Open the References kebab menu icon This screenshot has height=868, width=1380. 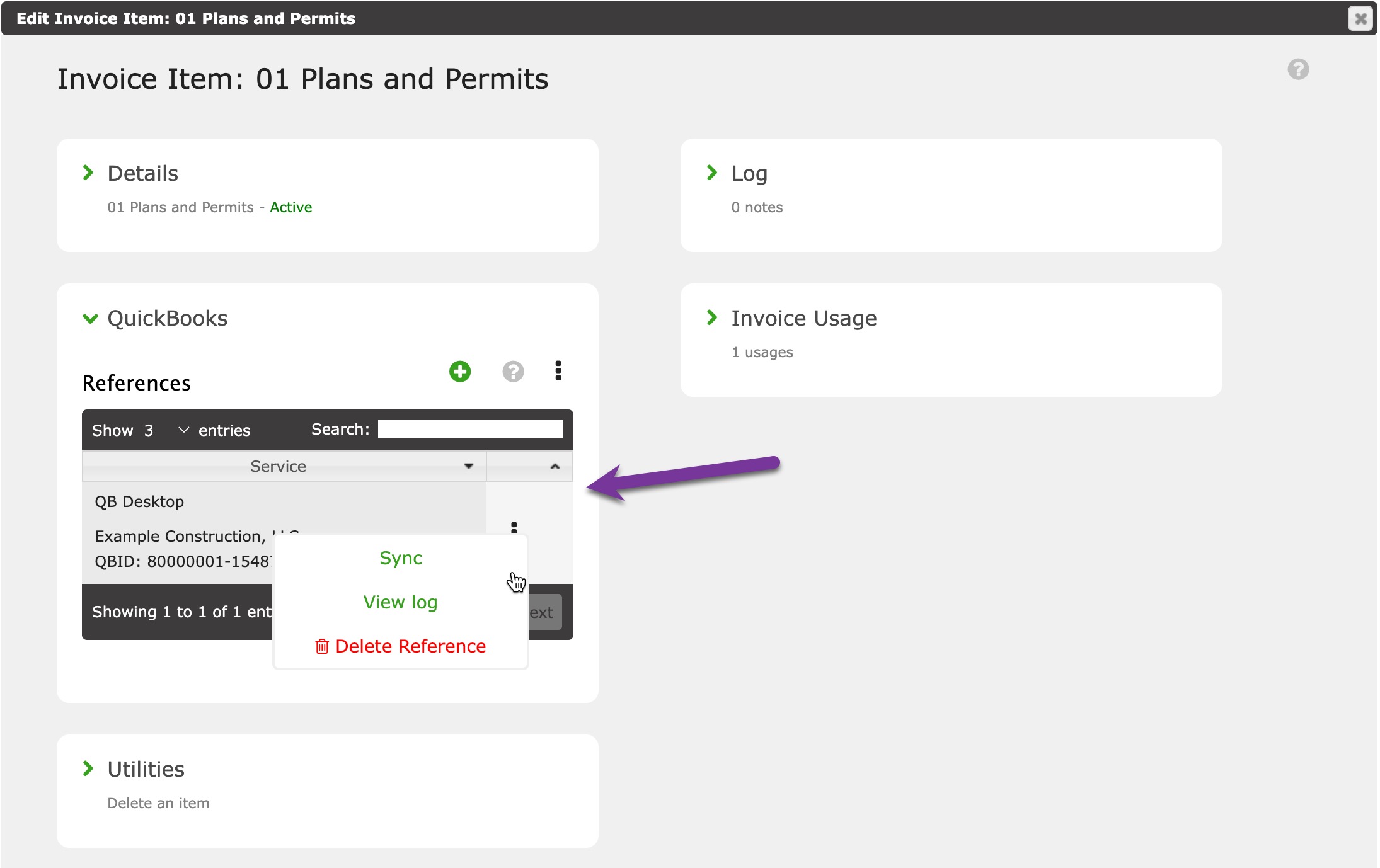[x=558, y=371]
